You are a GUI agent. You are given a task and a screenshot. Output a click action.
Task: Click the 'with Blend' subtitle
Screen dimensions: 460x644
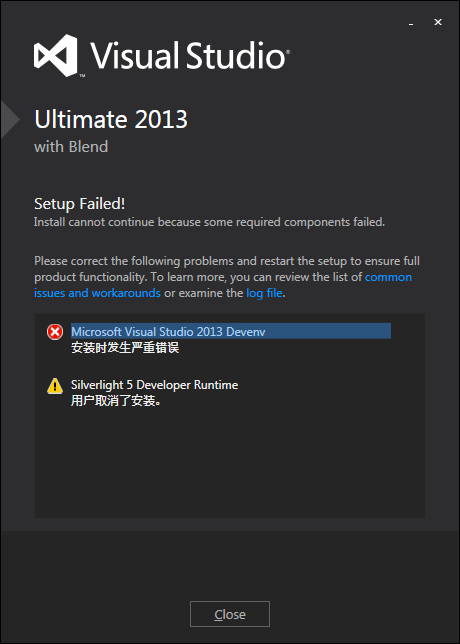pyautogui.click(x=71, y=147)
